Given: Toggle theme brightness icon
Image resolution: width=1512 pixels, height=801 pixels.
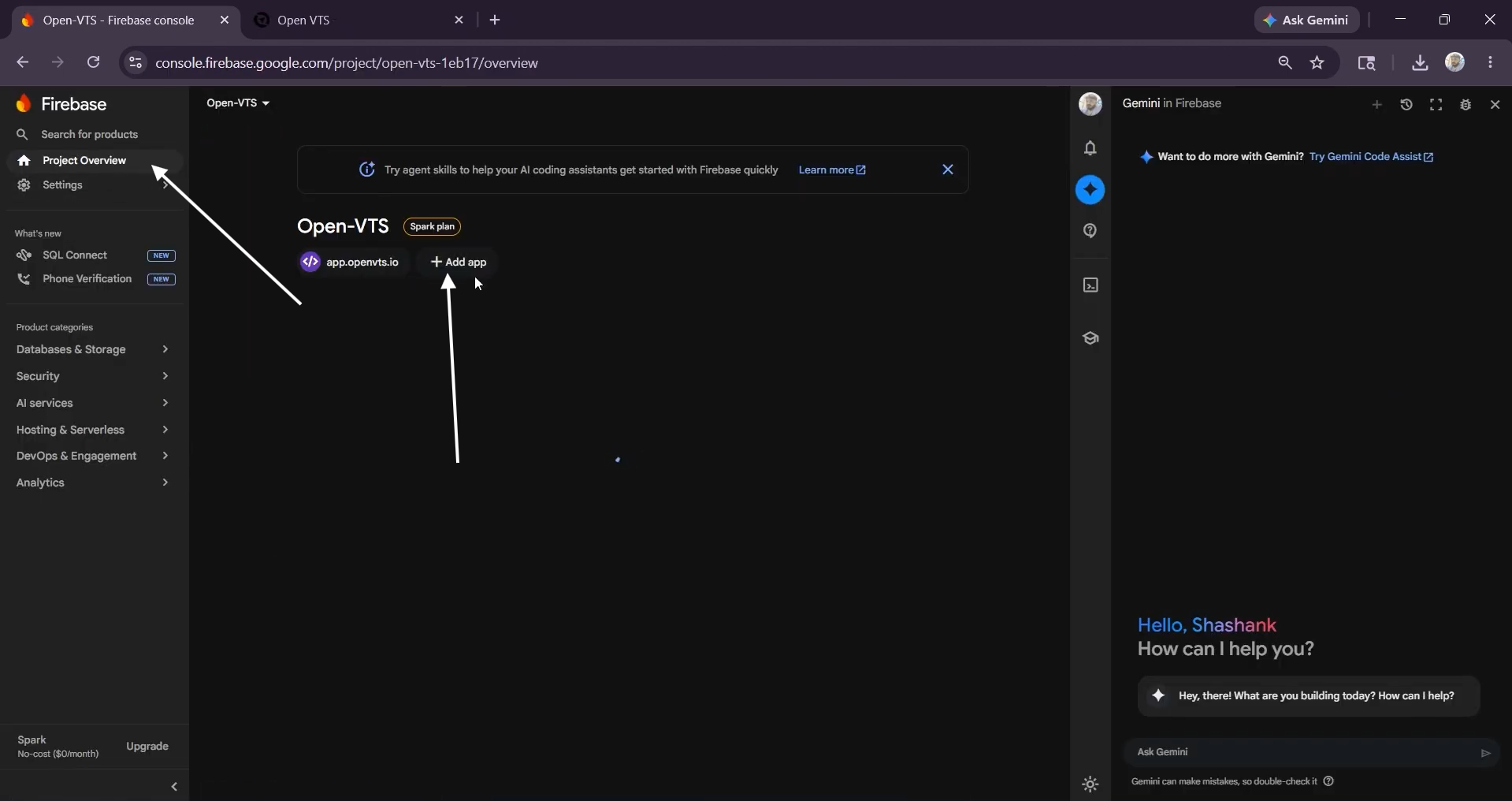Looking at the screenshot, I should (x=1090, y=784).
